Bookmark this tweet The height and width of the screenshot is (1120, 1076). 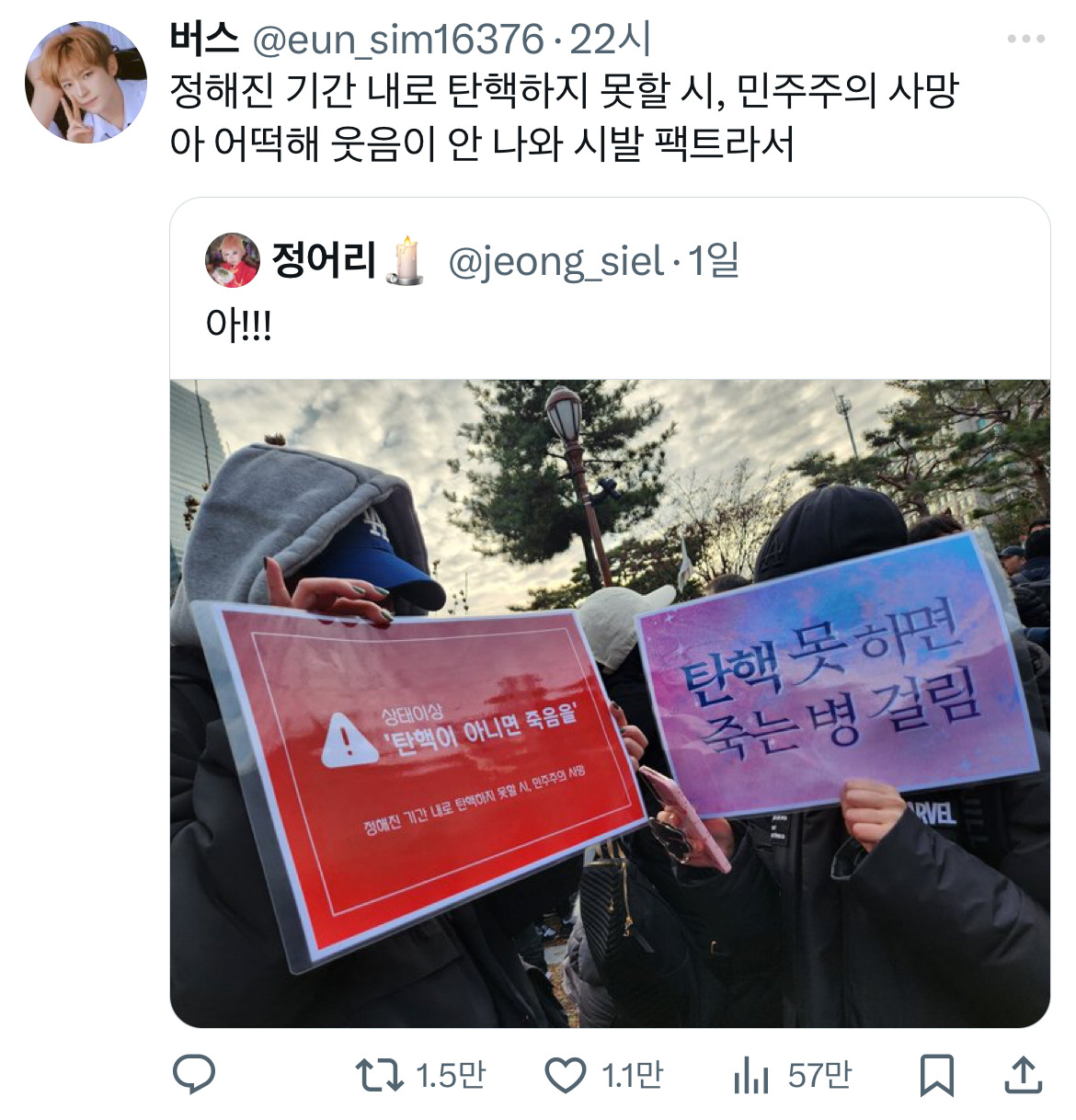pyautogui.click(x=937, y=1075)
